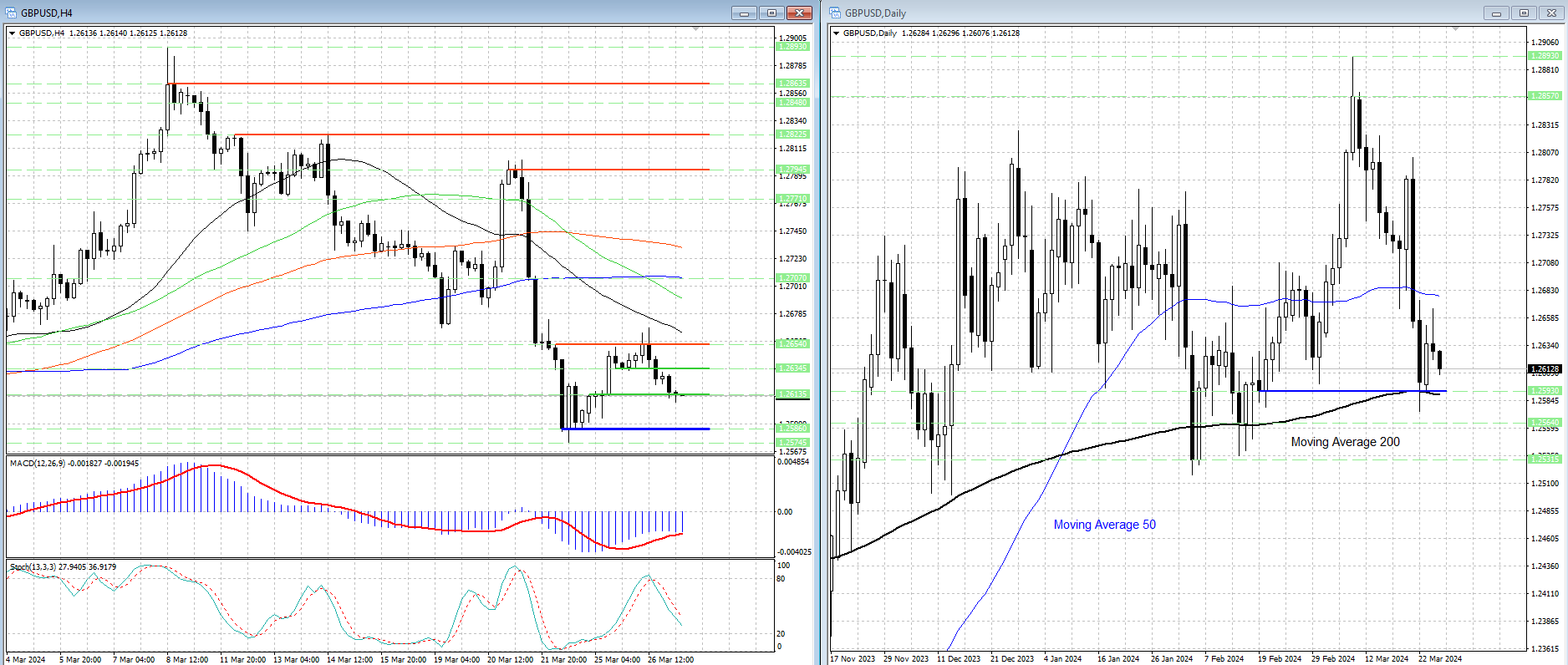Screen dimensions: 1568x665
Task: Click the chart shift marker on Daily chart
Action: coord(1455,29)
